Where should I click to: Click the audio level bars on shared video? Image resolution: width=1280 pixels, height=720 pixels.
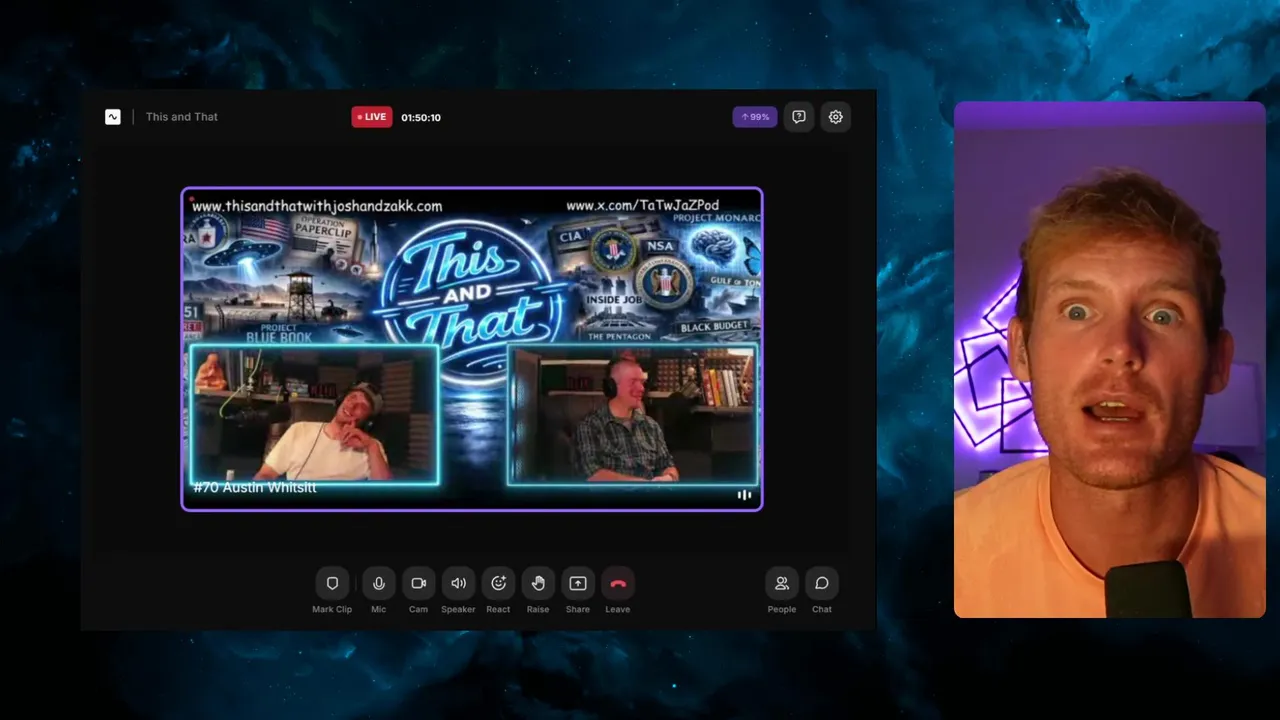click(x=744, y=495)
